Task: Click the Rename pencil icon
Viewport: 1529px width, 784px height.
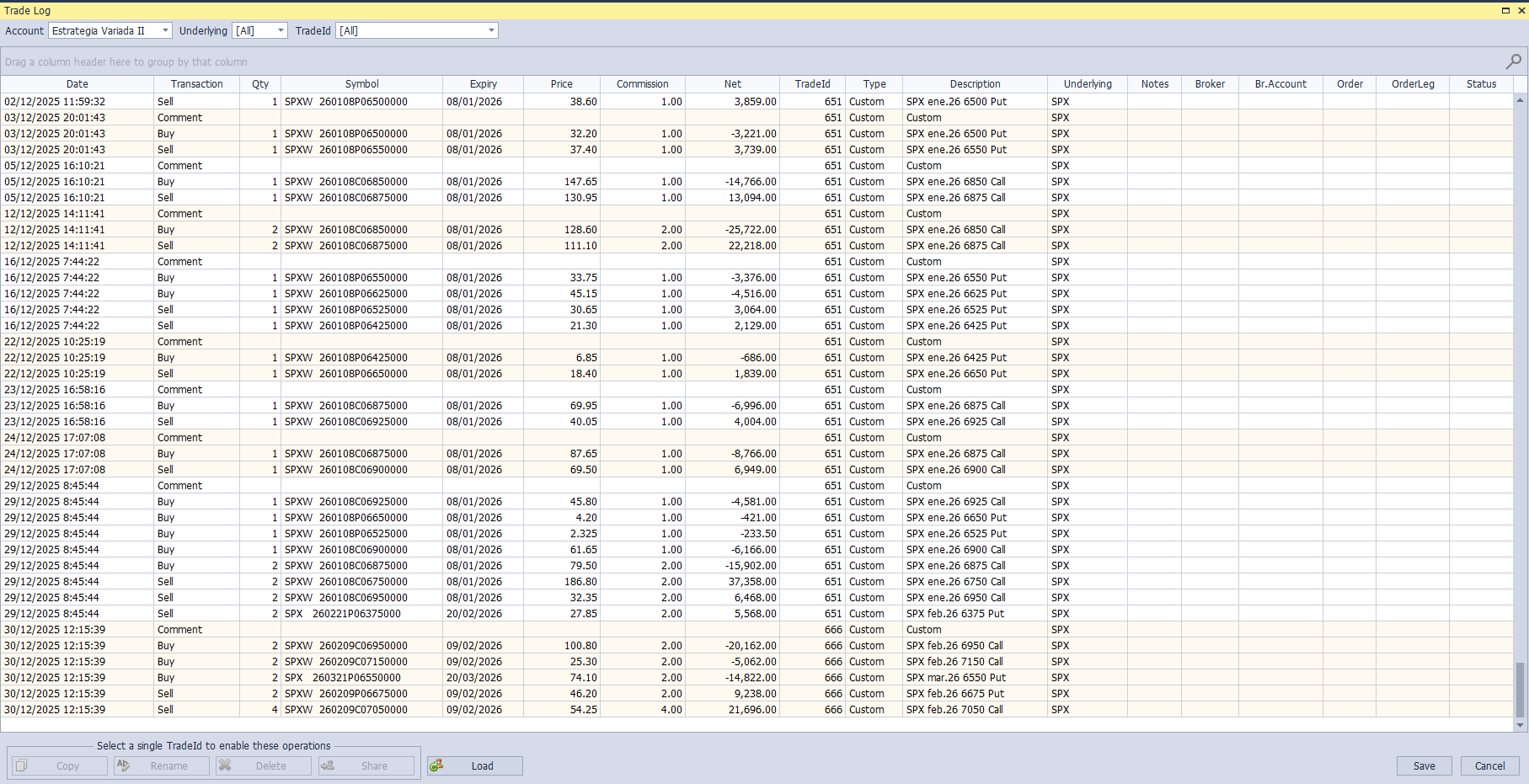Action: pos(123,765)
